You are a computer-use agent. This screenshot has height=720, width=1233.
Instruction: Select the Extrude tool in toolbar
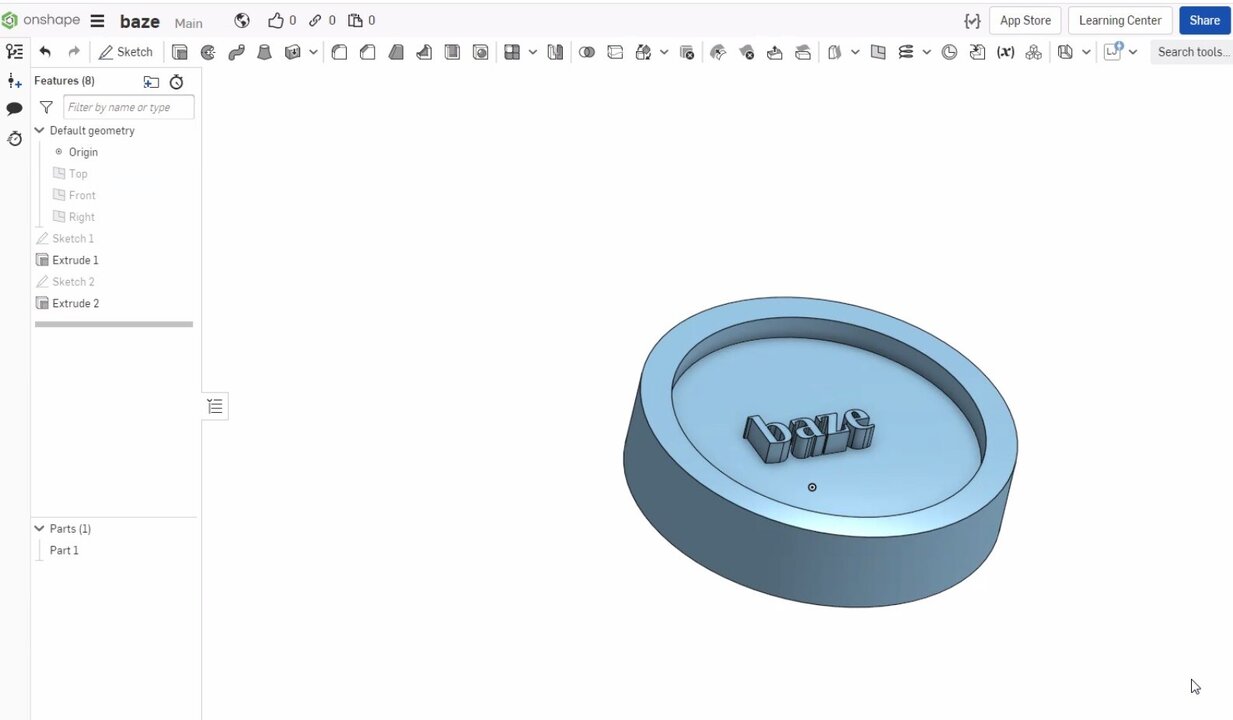(180, 52)
